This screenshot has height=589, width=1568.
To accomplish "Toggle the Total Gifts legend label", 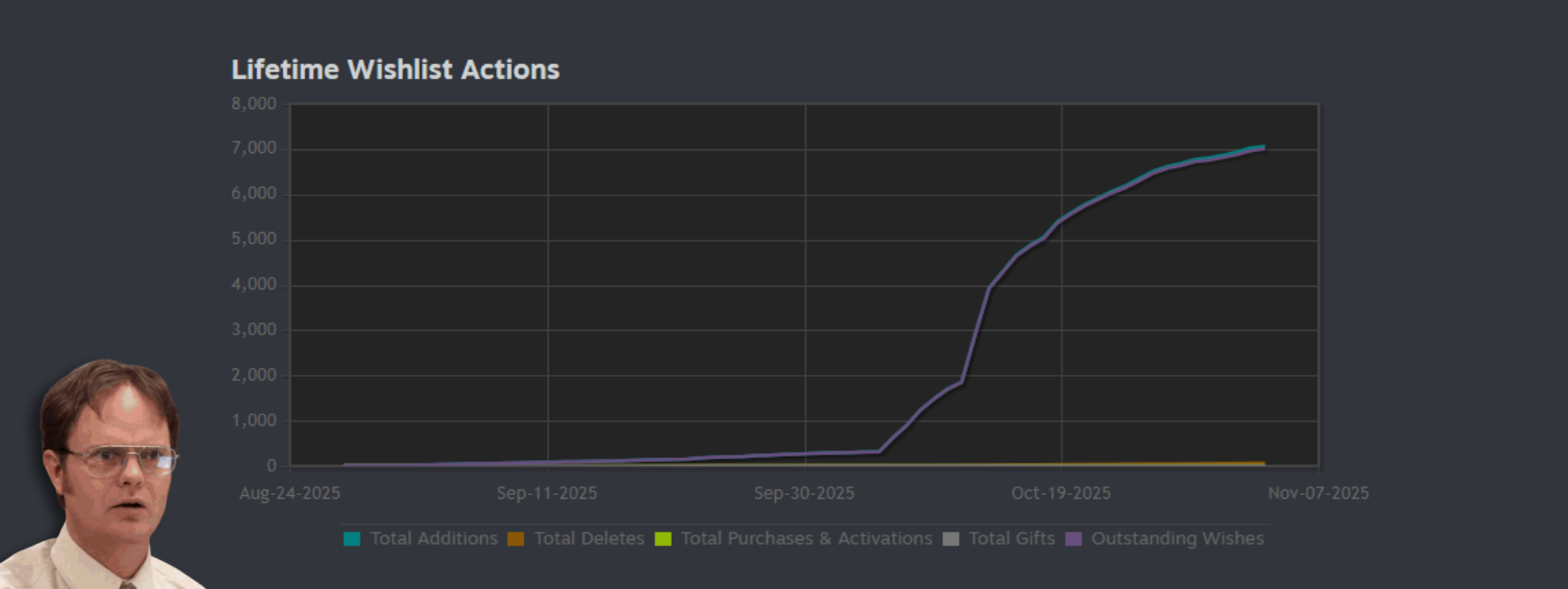I will [x=1012, y=538].
